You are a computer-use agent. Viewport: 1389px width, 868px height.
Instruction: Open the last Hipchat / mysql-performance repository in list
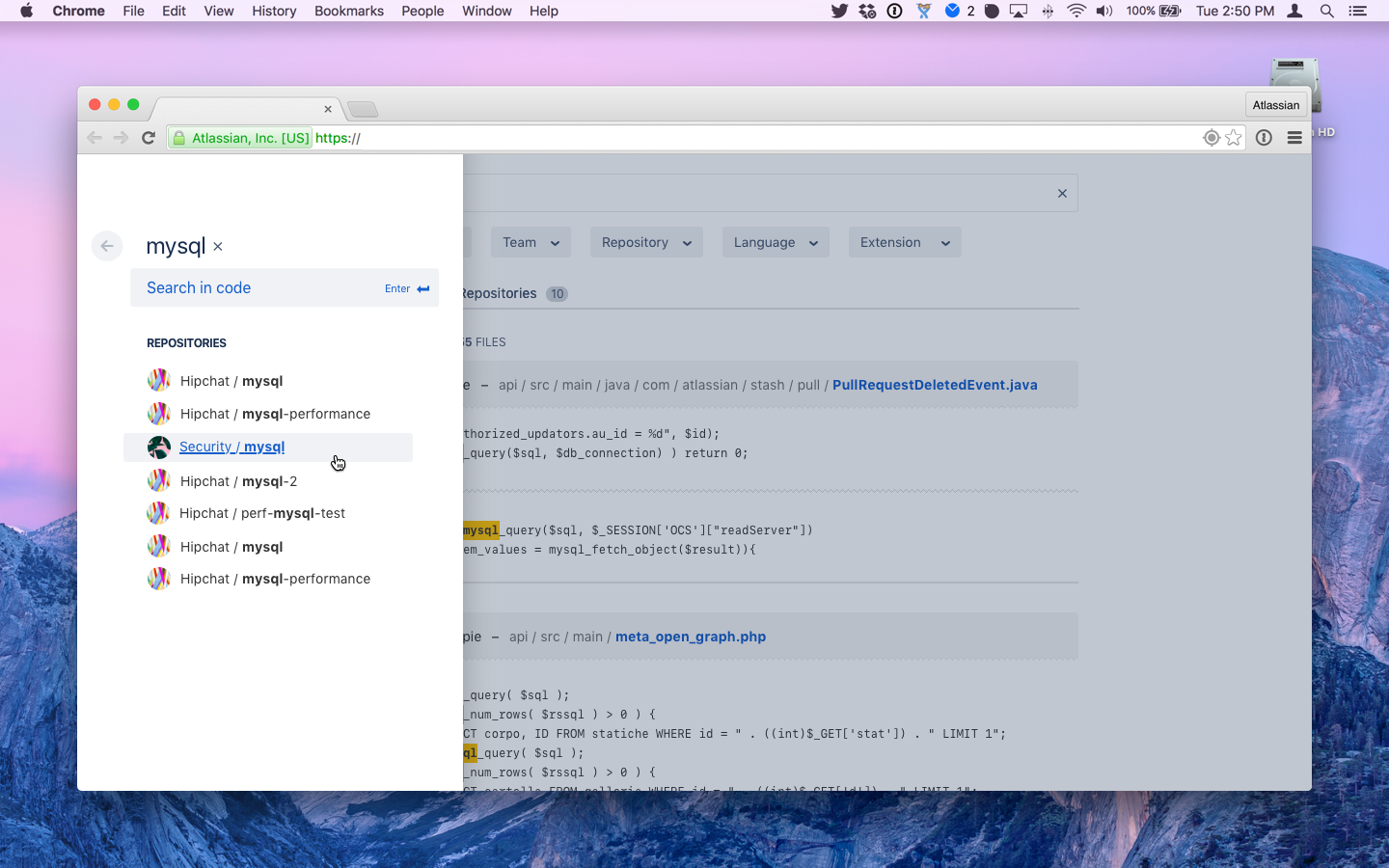275,579
